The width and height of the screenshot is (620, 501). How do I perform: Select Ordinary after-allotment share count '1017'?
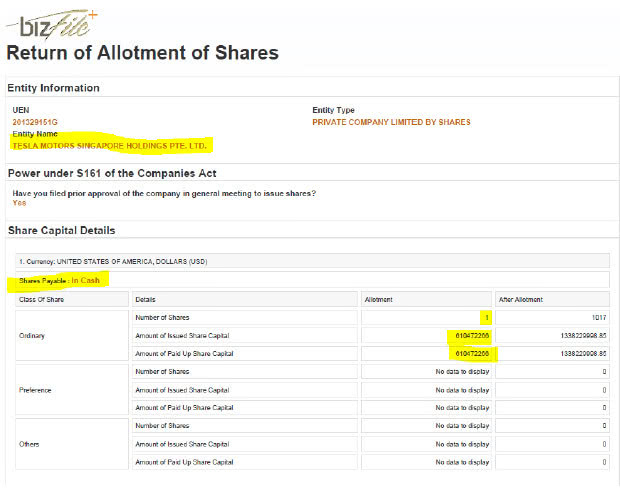click(599, 318)
